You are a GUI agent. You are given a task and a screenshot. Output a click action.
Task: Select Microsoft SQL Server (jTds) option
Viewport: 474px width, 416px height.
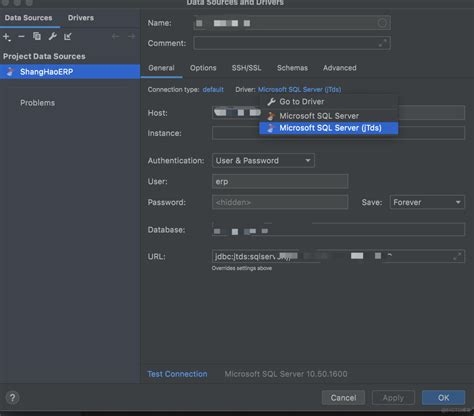pyautogui.click(x=329, y=128)
